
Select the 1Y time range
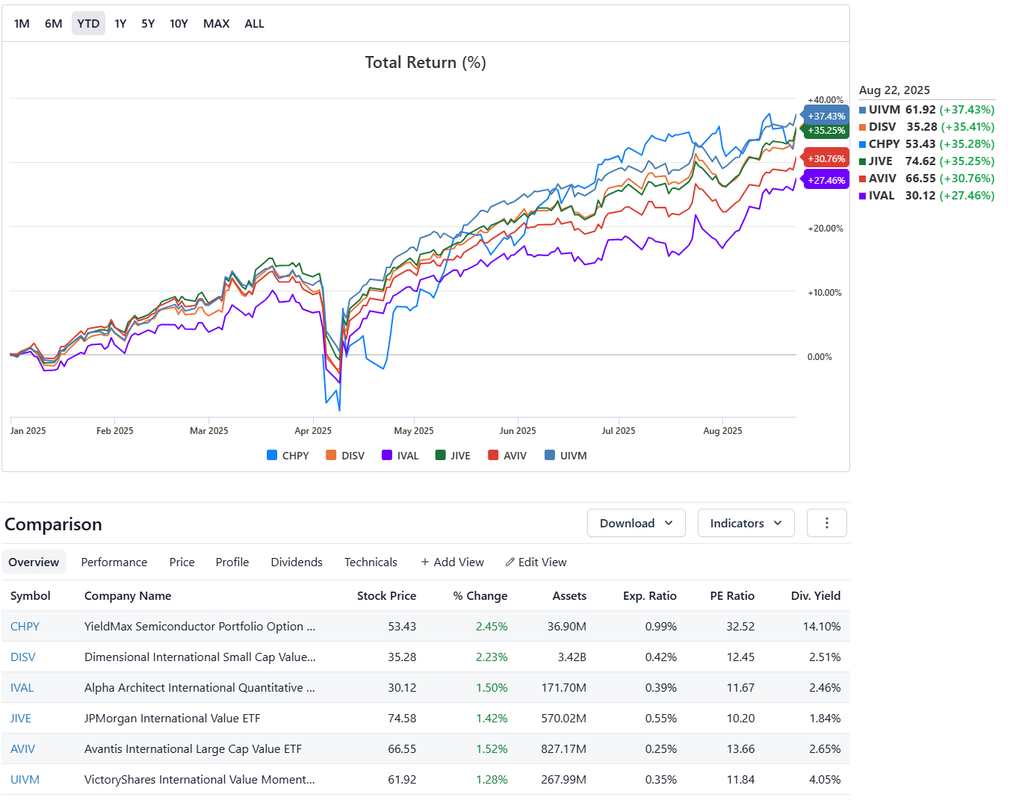coord(120,24)
